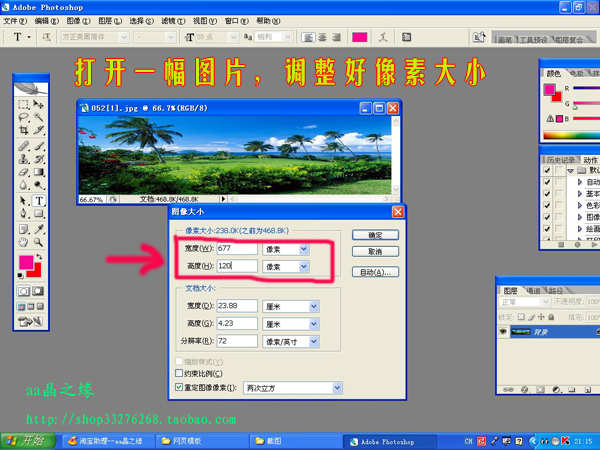Swap foreground and background colors
Image resolution: width=600 pixels, height=450 pixels.
[x=39, y=257]
